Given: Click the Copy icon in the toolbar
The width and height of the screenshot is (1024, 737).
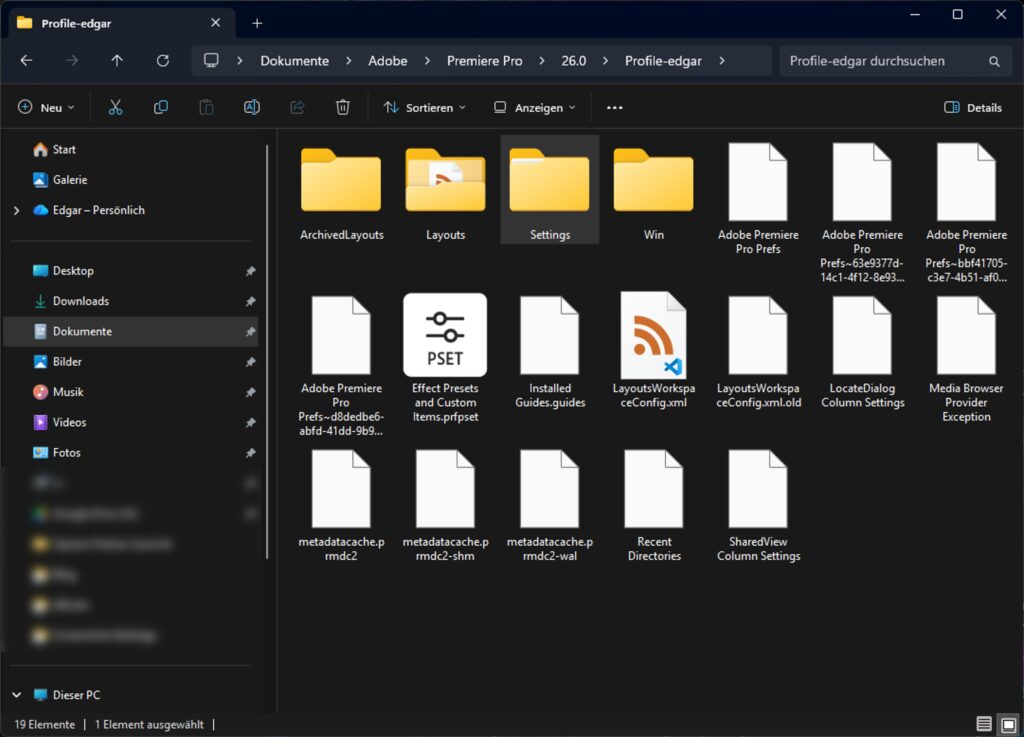Looking at the screenshot, I should (x=160, y=107).
